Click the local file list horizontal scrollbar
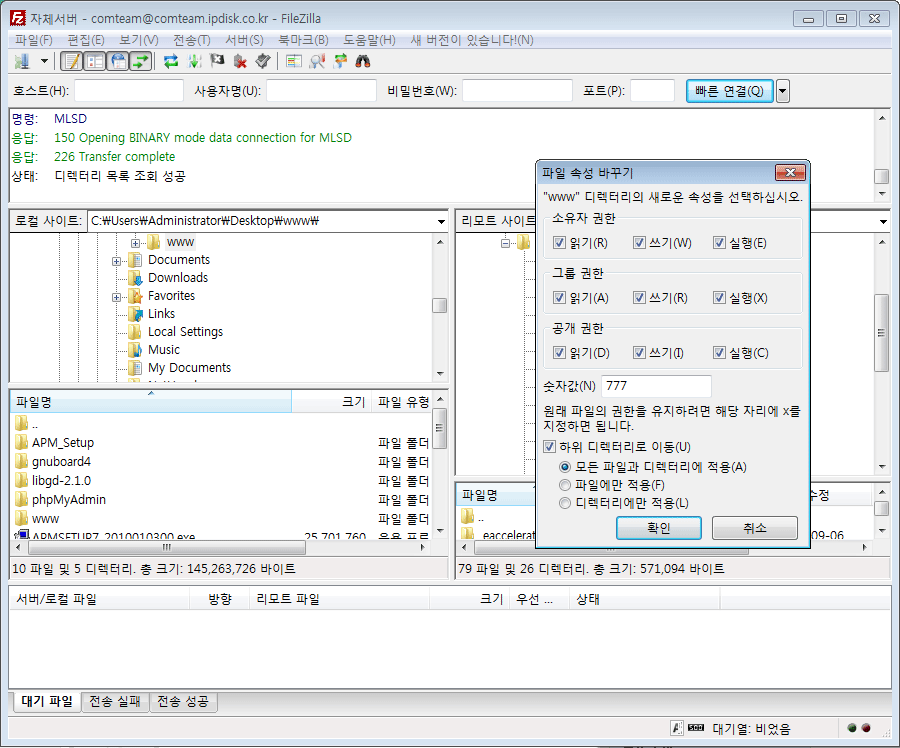Screen dimensions: 900x748 (x=166, y=548)
